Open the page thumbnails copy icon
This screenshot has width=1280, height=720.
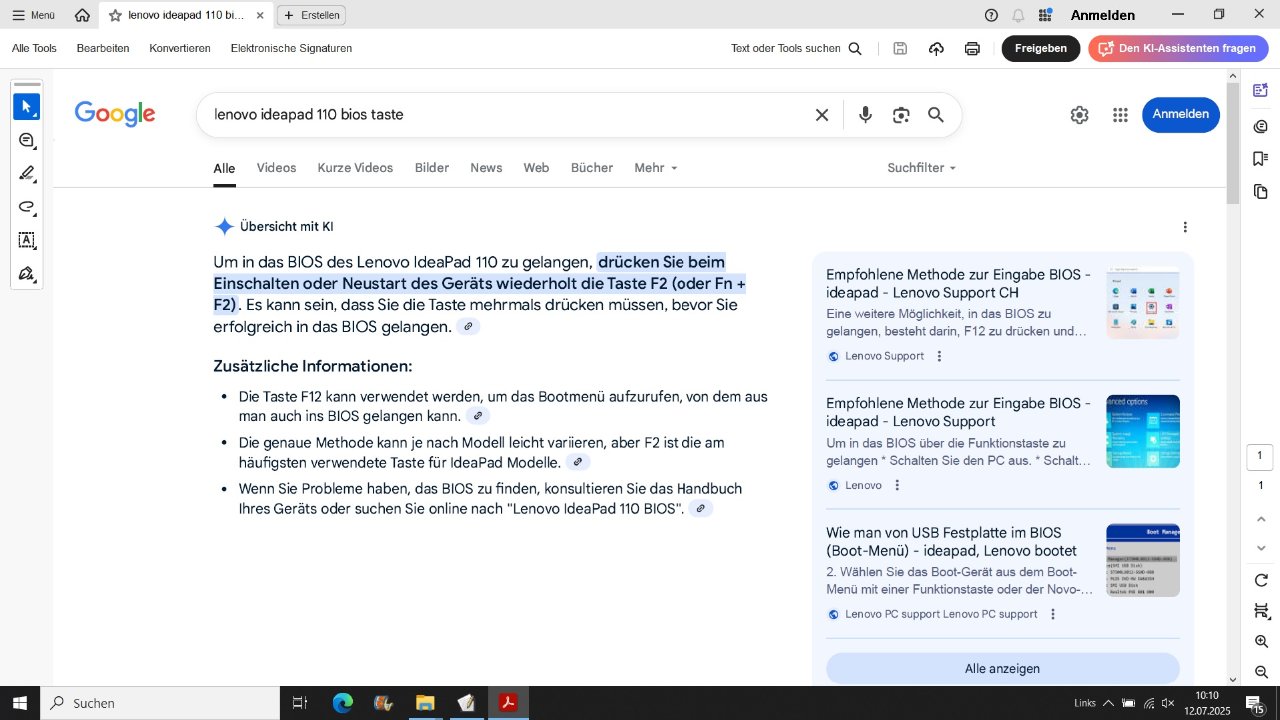click(x=1260, y=191)
